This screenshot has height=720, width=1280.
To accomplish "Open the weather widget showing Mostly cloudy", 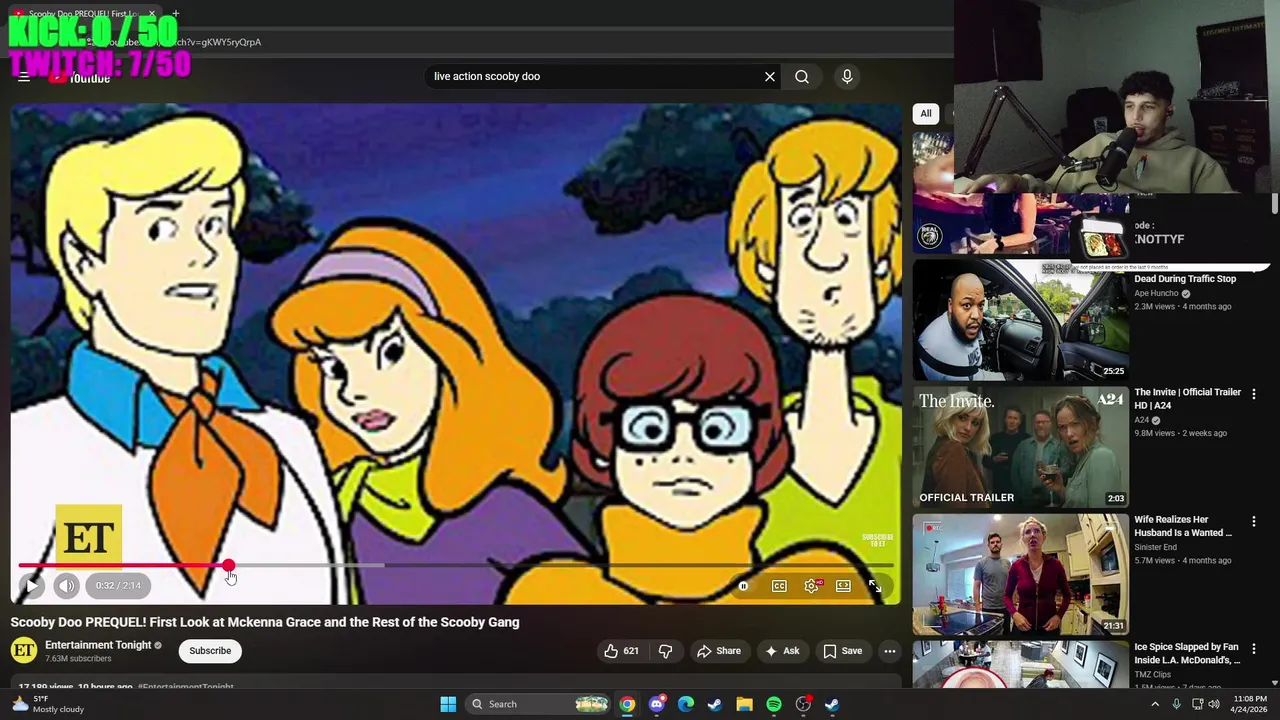I will 50,704.
